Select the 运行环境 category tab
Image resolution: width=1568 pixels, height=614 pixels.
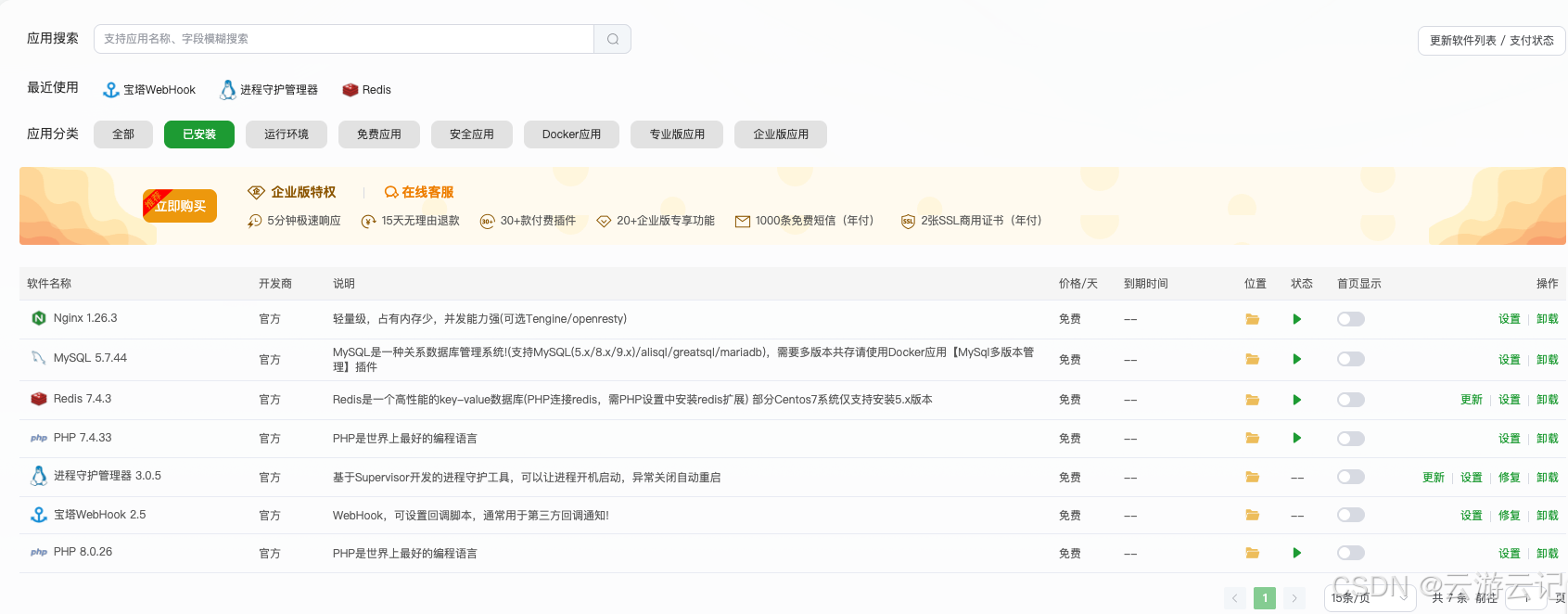coord(287,134)
